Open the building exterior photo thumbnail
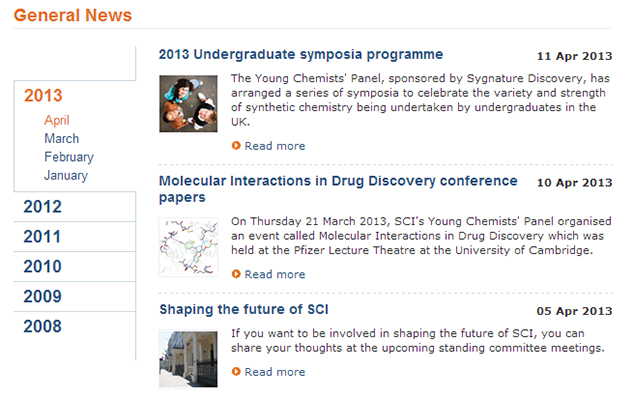Image resolution: width=632 pixels, height=398 pixels. click(188, 359)
